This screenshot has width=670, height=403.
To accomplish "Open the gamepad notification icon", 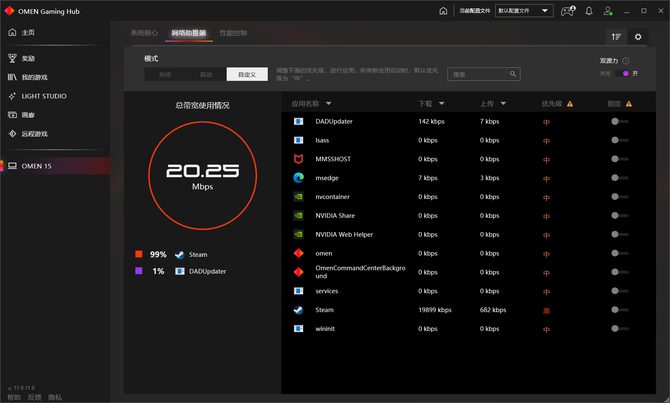I will (x=567, y=11).
